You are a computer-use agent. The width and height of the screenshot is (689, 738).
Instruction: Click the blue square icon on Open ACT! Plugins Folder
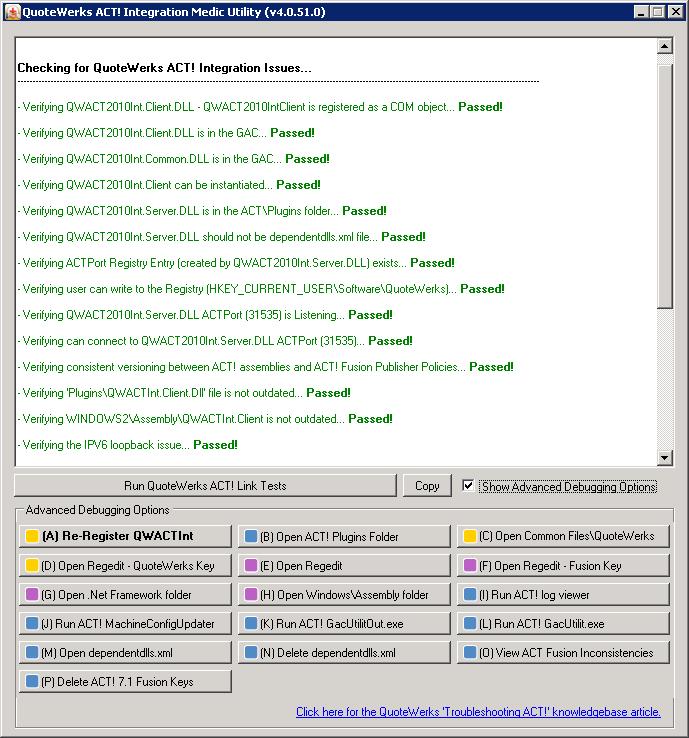[251, 536]
